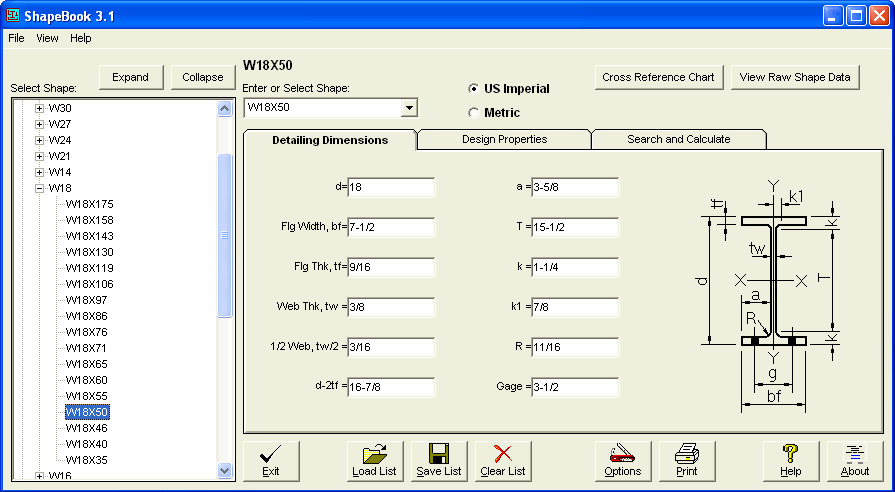Select W18X119 in the shape tree

90,268
